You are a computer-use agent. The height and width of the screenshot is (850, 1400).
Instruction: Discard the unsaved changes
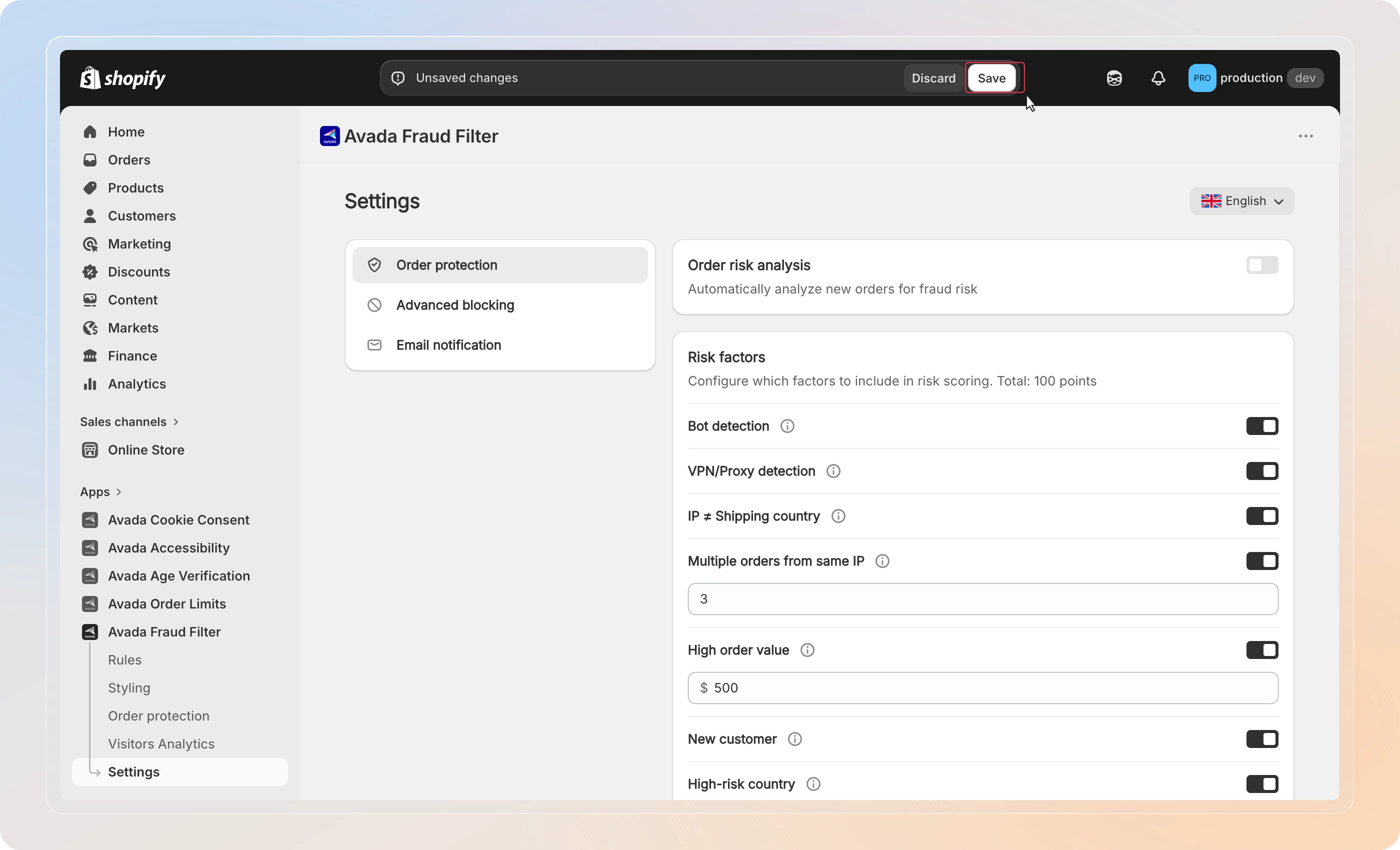933,78
